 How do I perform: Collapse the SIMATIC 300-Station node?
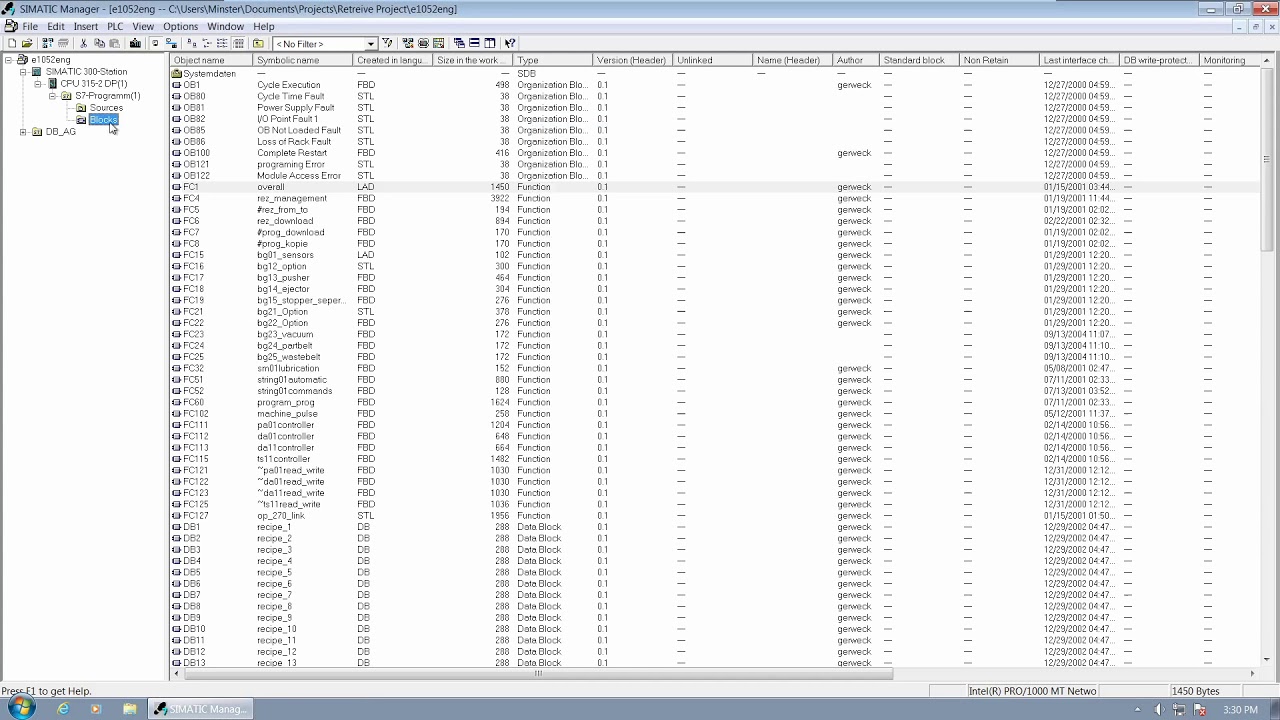click(x=24, y=72)
